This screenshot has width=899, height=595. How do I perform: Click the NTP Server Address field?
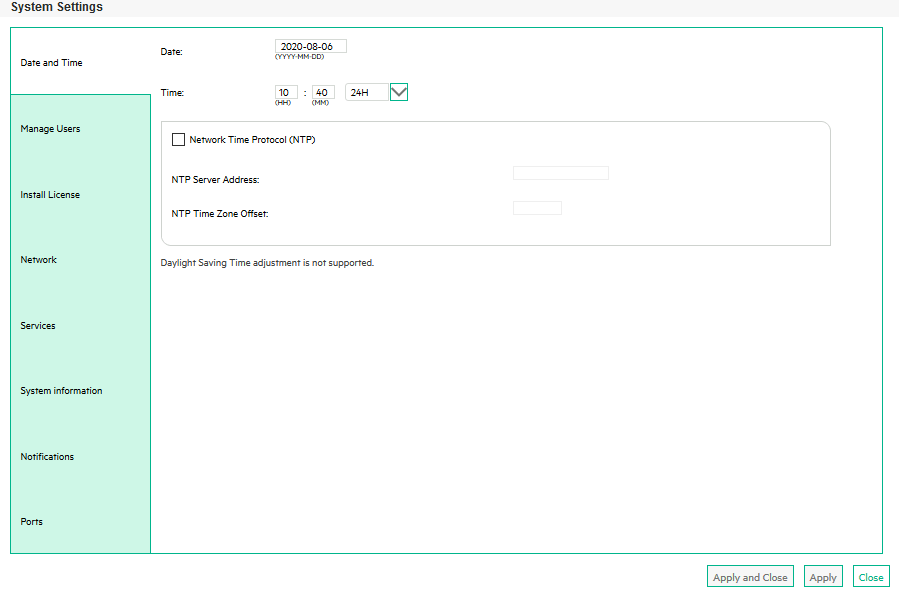pyautogui.click(x=561, y=173)
